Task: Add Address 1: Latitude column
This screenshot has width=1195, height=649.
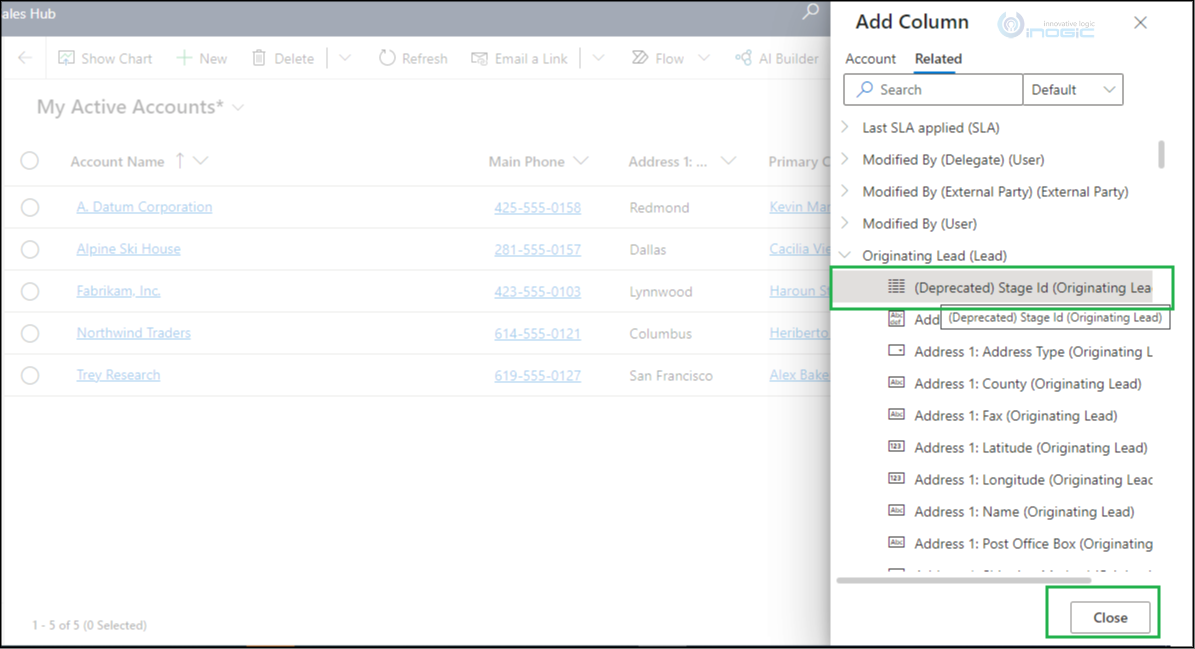Action: [x=1017, y=447]
